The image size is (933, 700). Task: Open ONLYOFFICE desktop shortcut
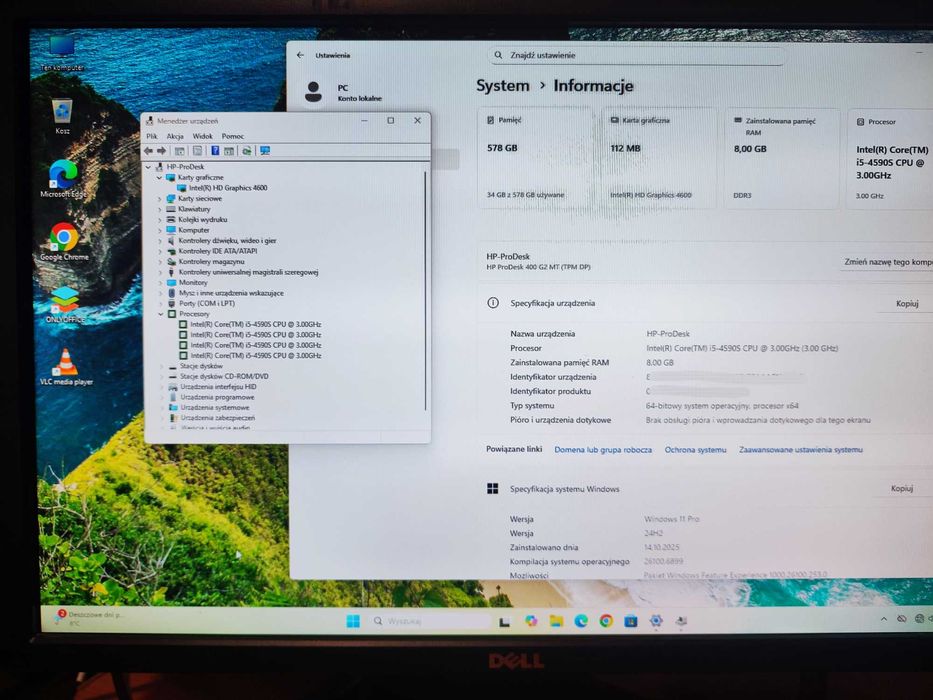65,305
